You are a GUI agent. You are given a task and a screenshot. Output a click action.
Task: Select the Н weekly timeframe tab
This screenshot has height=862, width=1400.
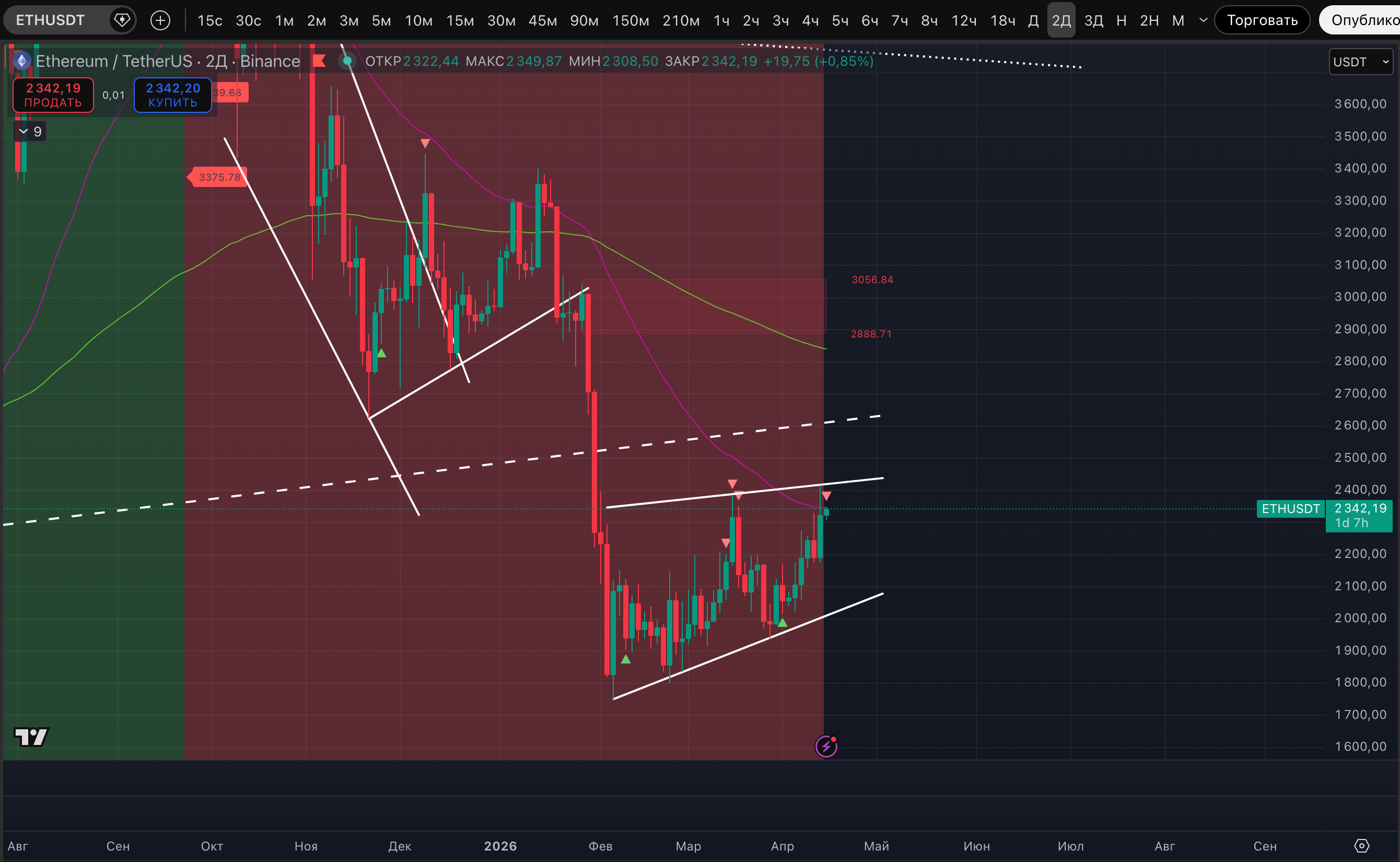[x=1121, y=20]
